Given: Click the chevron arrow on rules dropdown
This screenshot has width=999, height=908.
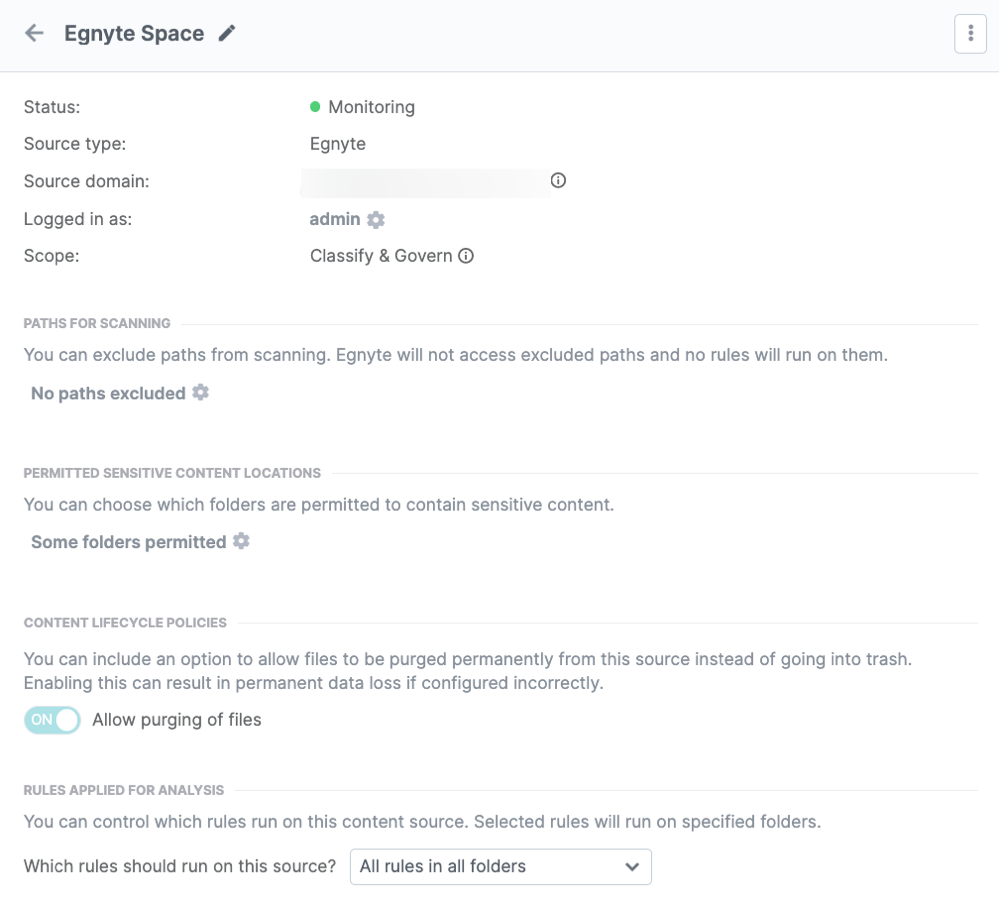Looking at the screenshot, I should click(631, 866).
